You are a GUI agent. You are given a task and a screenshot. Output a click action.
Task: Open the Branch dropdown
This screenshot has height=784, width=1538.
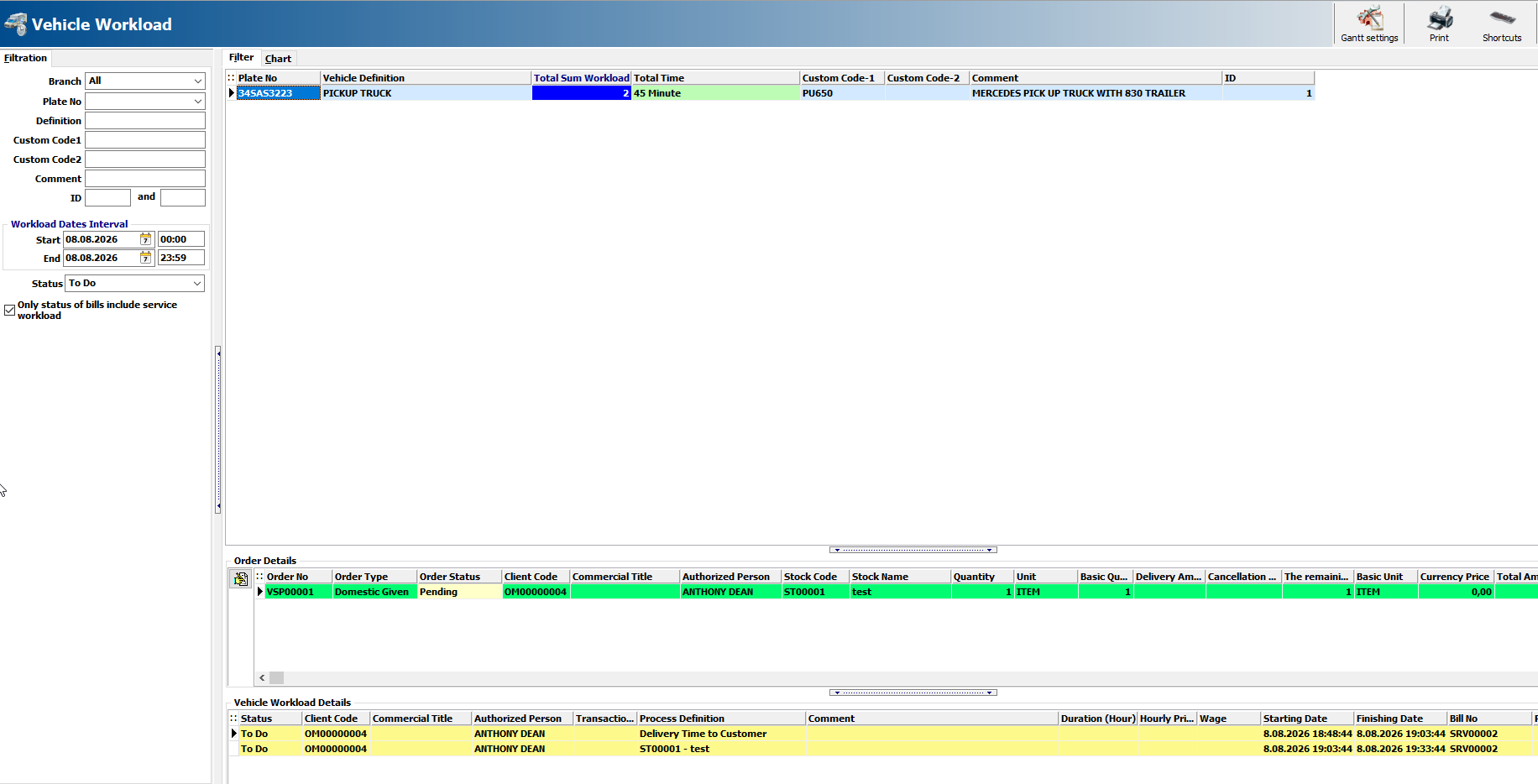(x=198, y=81)
